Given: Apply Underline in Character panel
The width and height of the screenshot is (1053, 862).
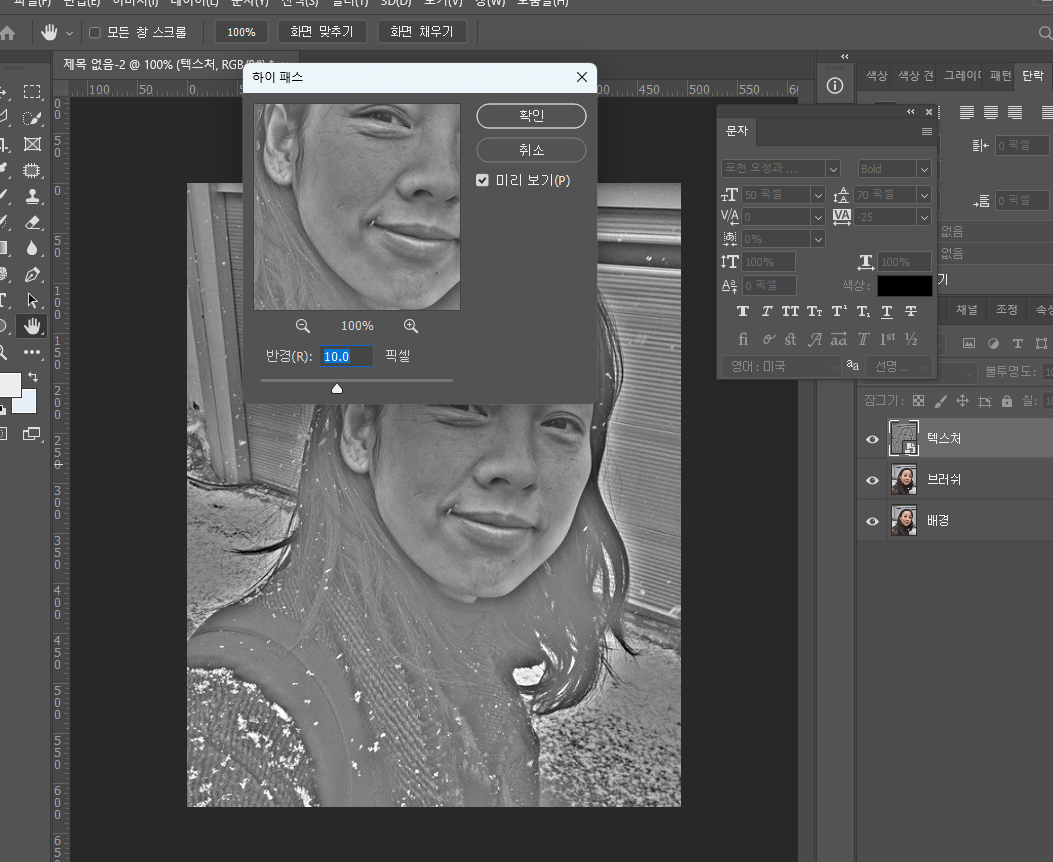Looking at the screenshot, I should click(x=887, y=312).
